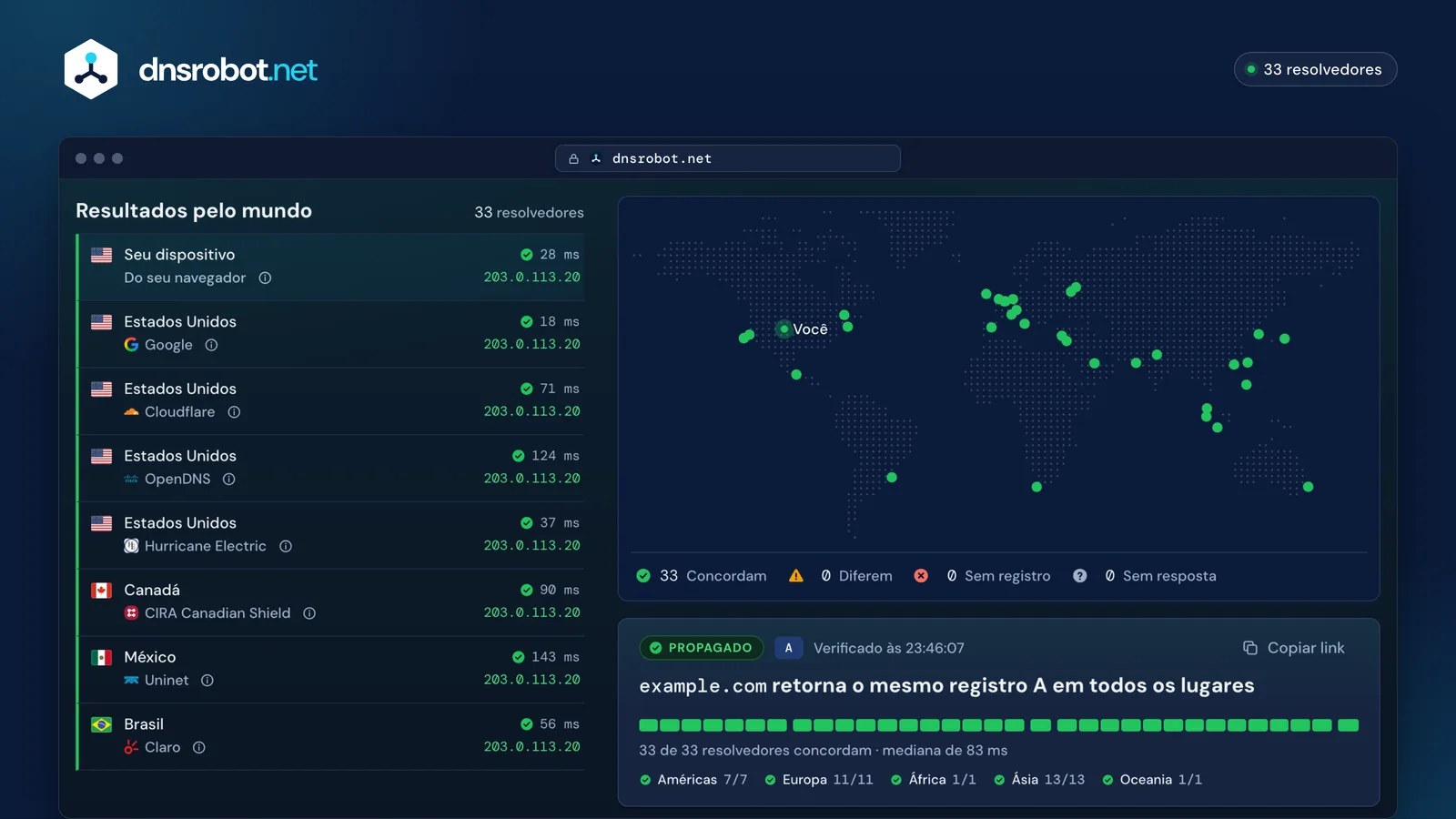Screen dimensions: 1456x819
Task: Click the Europa 11/11 region summary
Action: [x=819, y=780]
